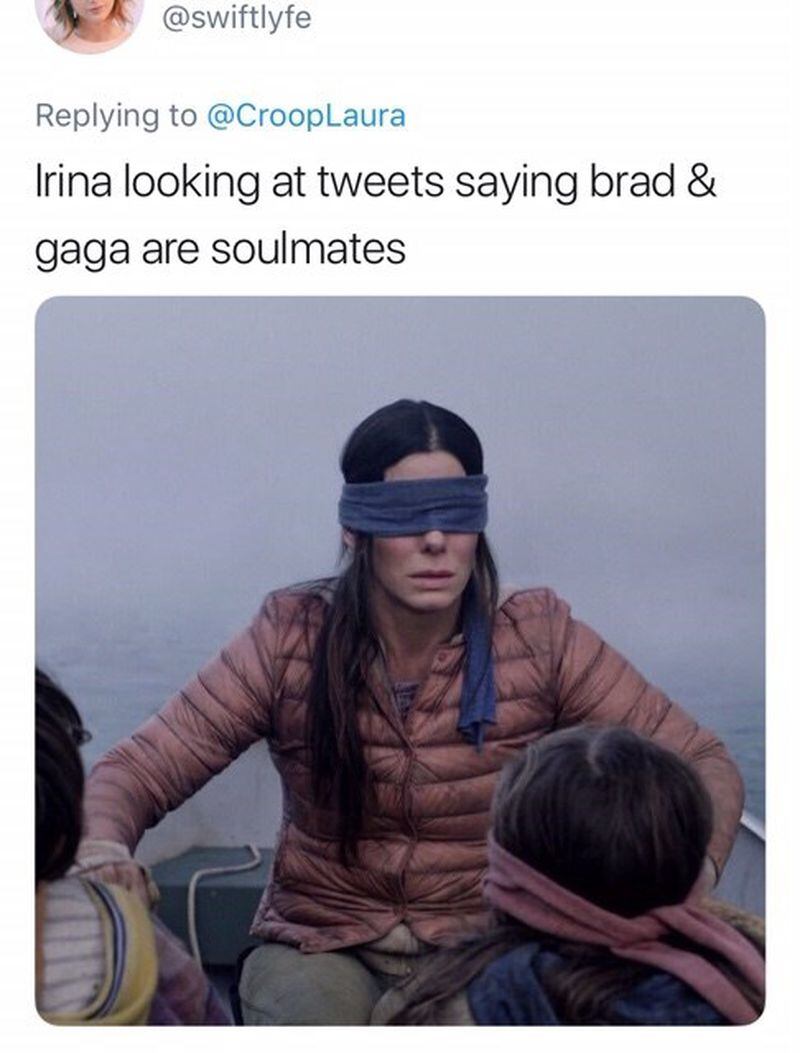Click the word 'soulmates' in the tweet
This screenshot has height=1053, width=800.
tap(308, 248)
